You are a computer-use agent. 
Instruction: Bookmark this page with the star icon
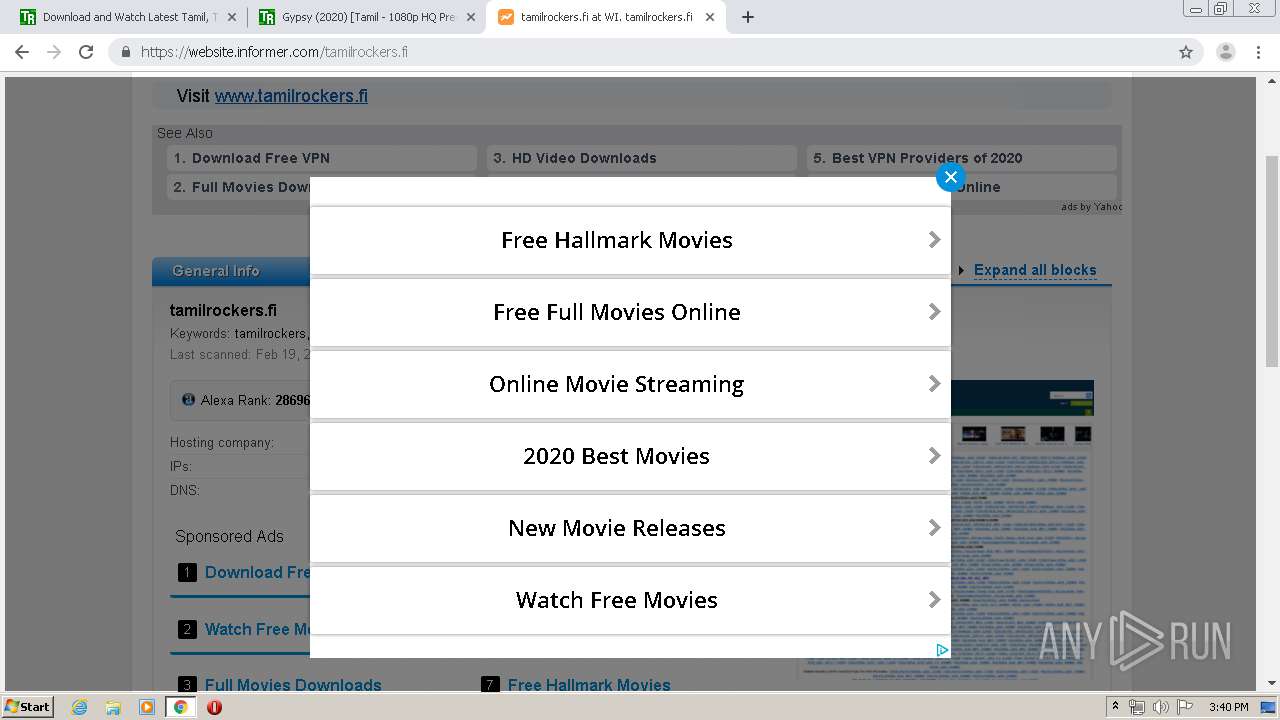[1186, 52]
